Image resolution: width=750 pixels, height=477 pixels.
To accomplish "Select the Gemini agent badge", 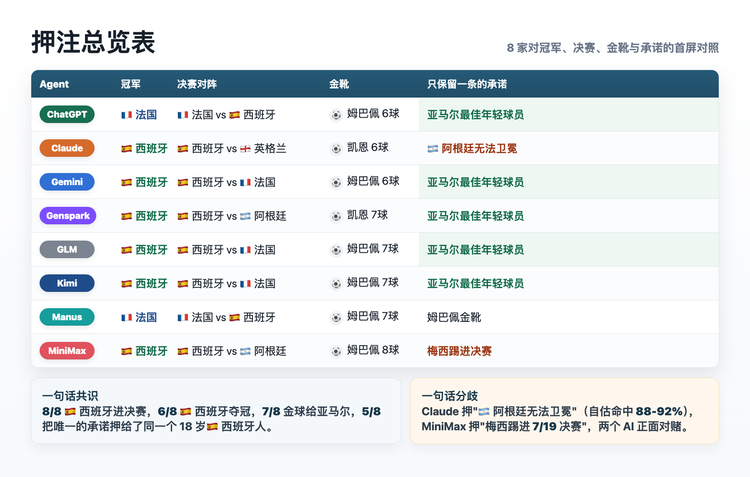I will pyautogui.click(x=67, y=182).
